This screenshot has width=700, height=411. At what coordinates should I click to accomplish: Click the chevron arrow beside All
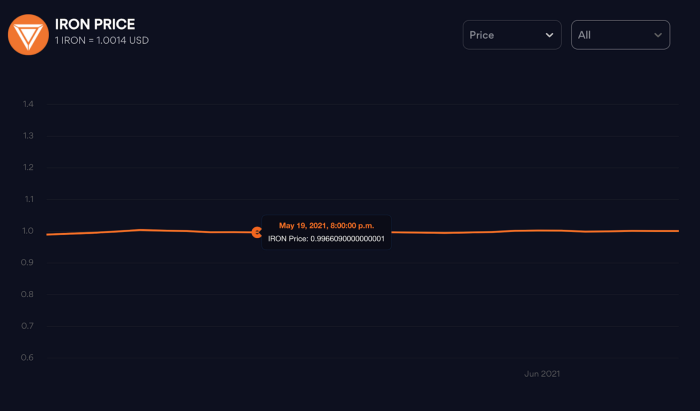pos(657,35)
